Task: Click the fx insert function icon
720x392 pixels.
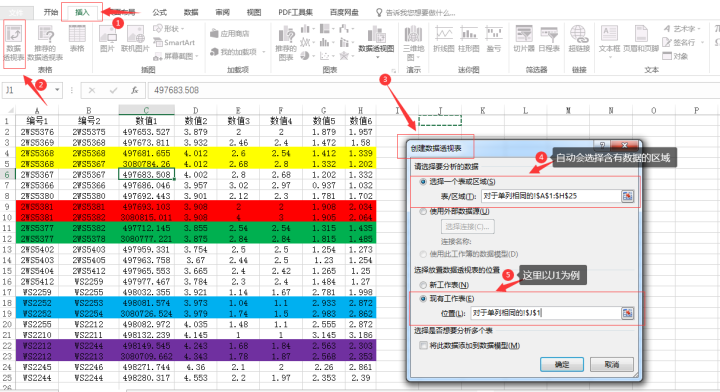Action: [135, 90]
